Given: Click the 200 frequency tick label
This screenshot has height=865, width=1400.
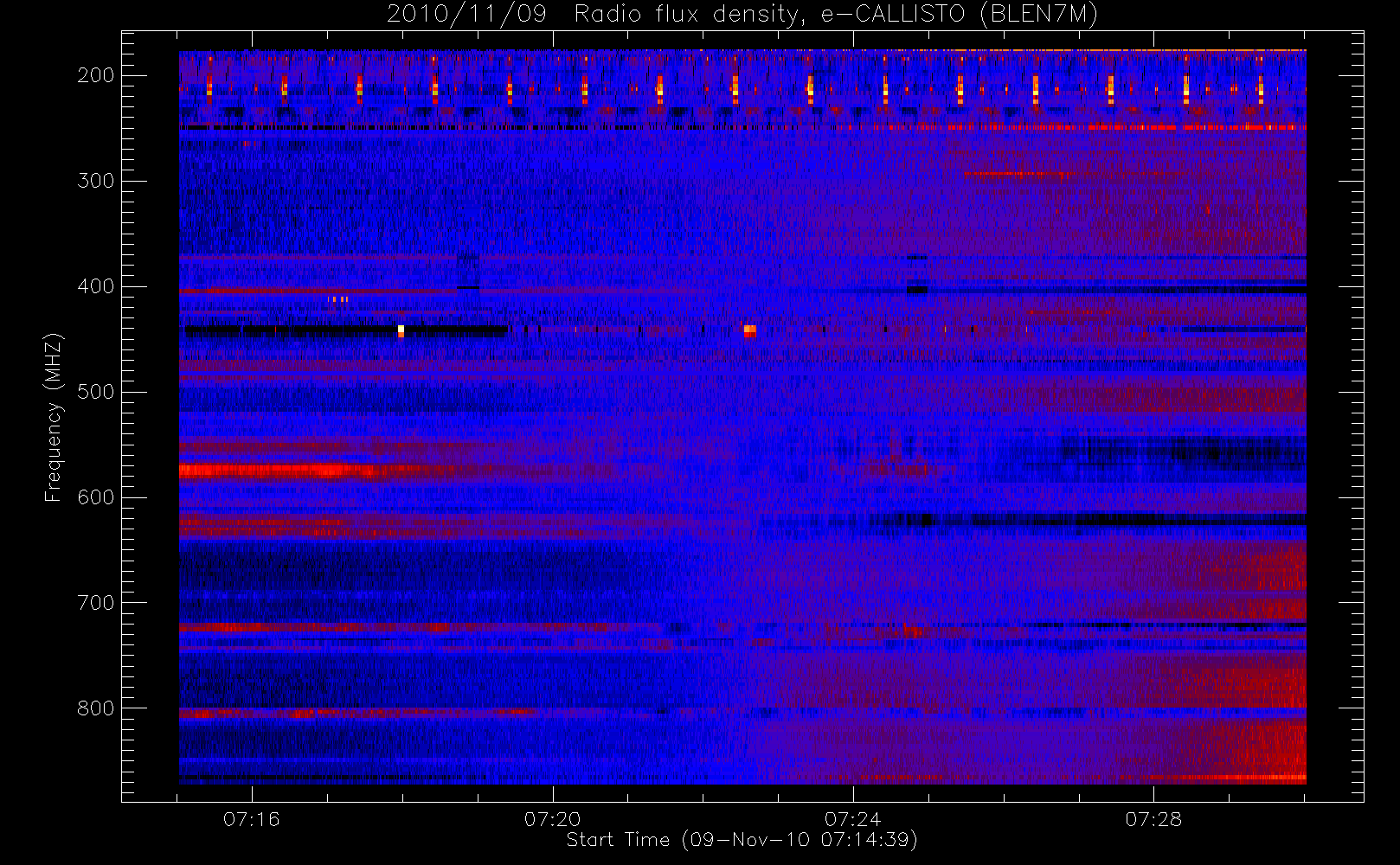Looking at the screenshot, I should tap(96, 75).
